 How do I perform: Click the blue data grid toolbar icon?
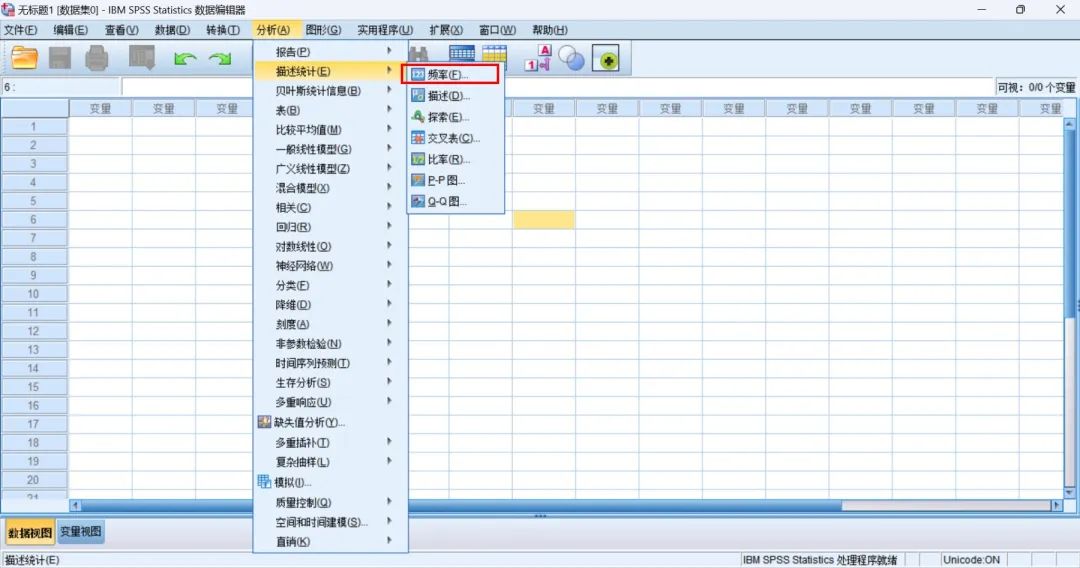coord(461,54)
